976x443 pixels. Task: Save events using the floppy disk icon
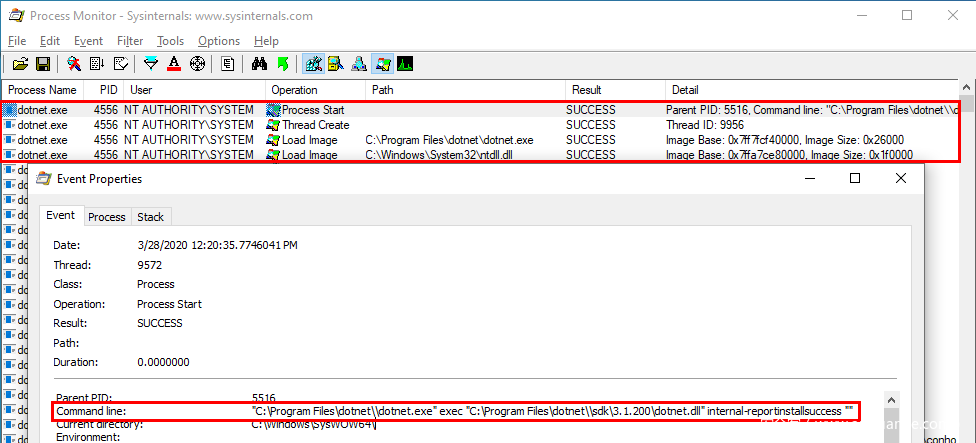click(x=43, y=64)
